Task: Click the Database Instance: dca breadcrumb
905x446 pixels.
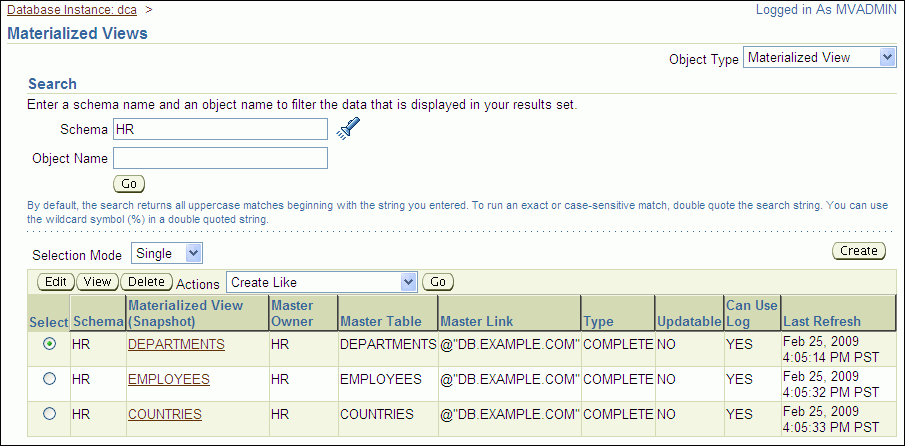Action: pyautogui.click(x=71, y=9)
